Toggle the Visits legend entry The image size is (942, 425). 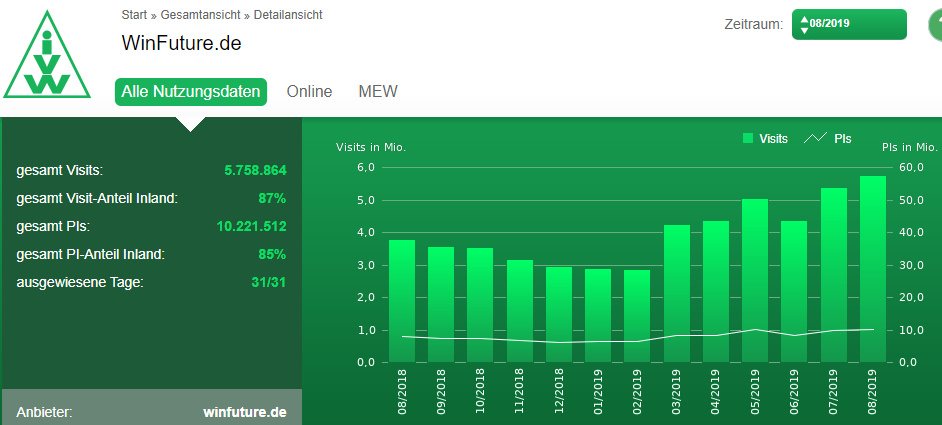(765, 138)
